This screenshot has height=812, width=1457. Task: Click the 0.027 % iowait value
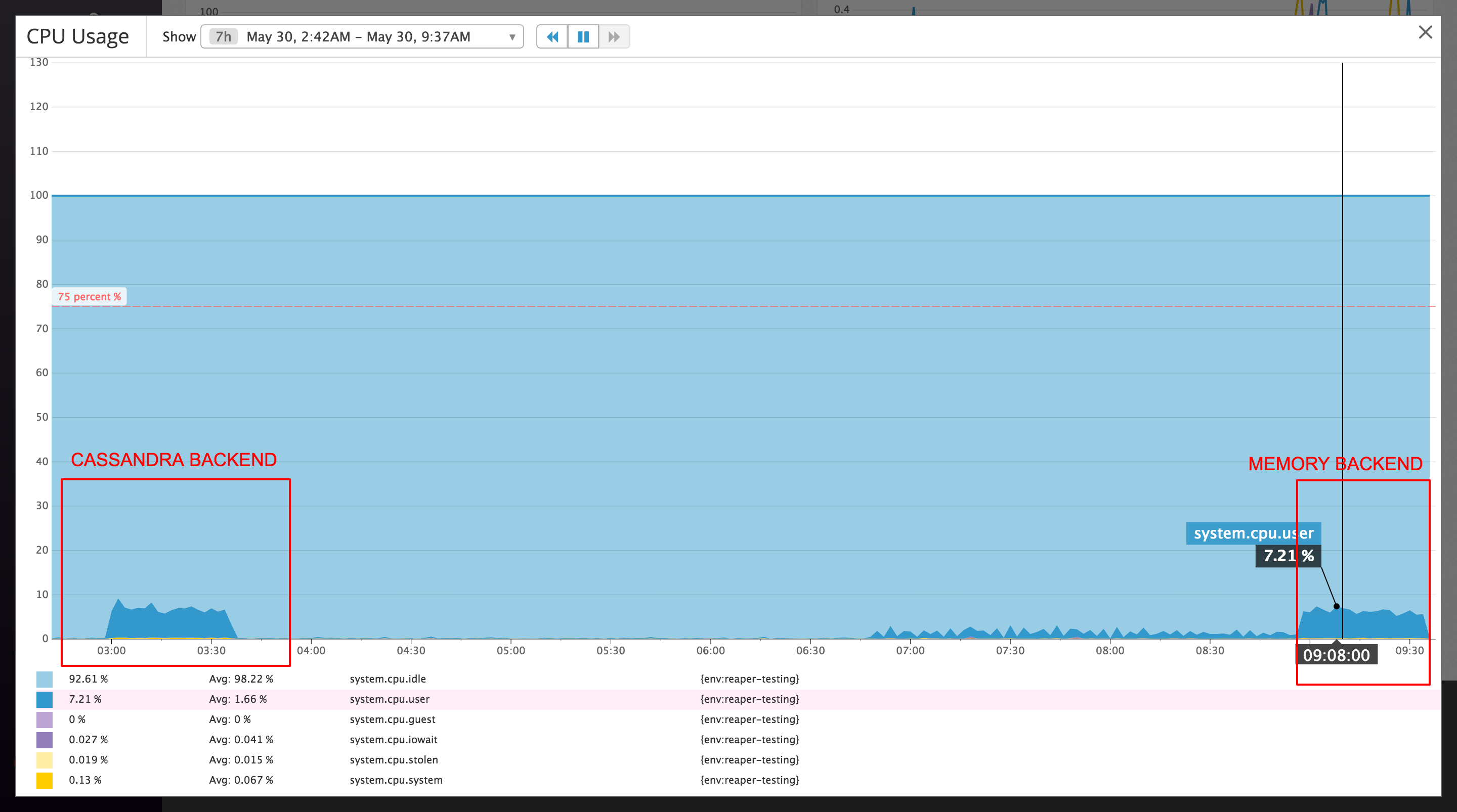tap(88, 740)
